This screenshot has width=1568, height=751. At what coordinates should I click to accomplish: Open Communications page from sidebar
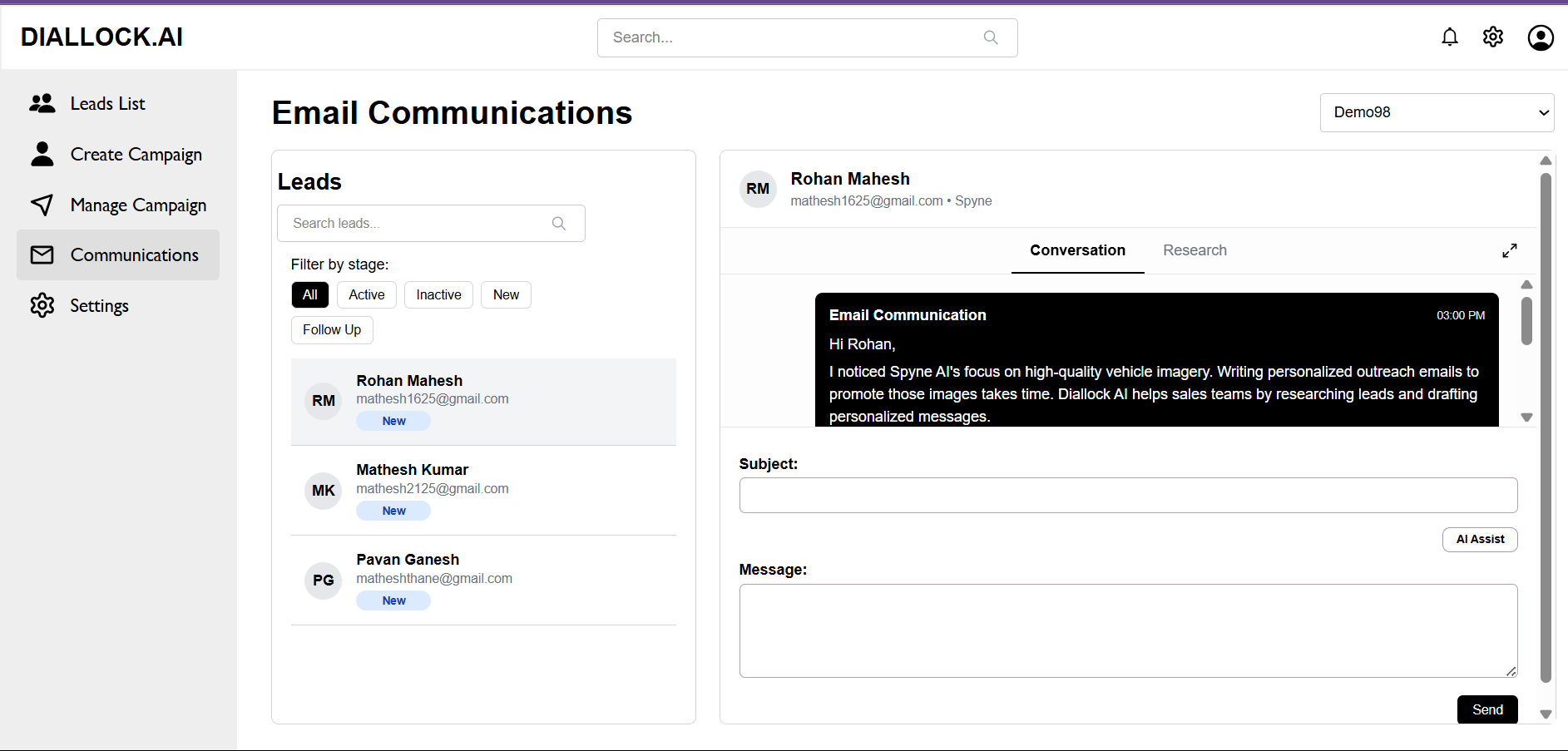118,254
